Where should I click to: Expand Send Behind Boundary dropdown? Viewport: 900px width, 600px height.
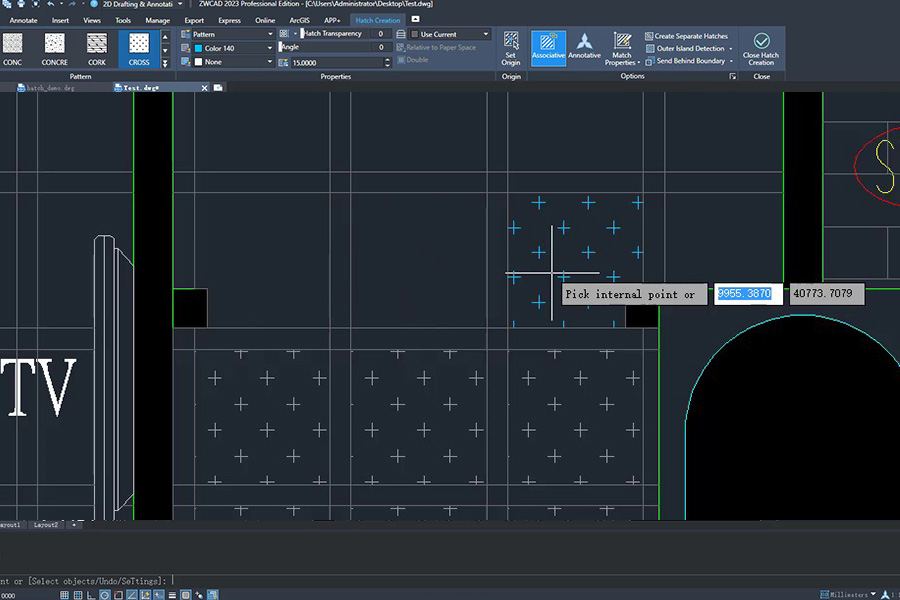[731, 61]
